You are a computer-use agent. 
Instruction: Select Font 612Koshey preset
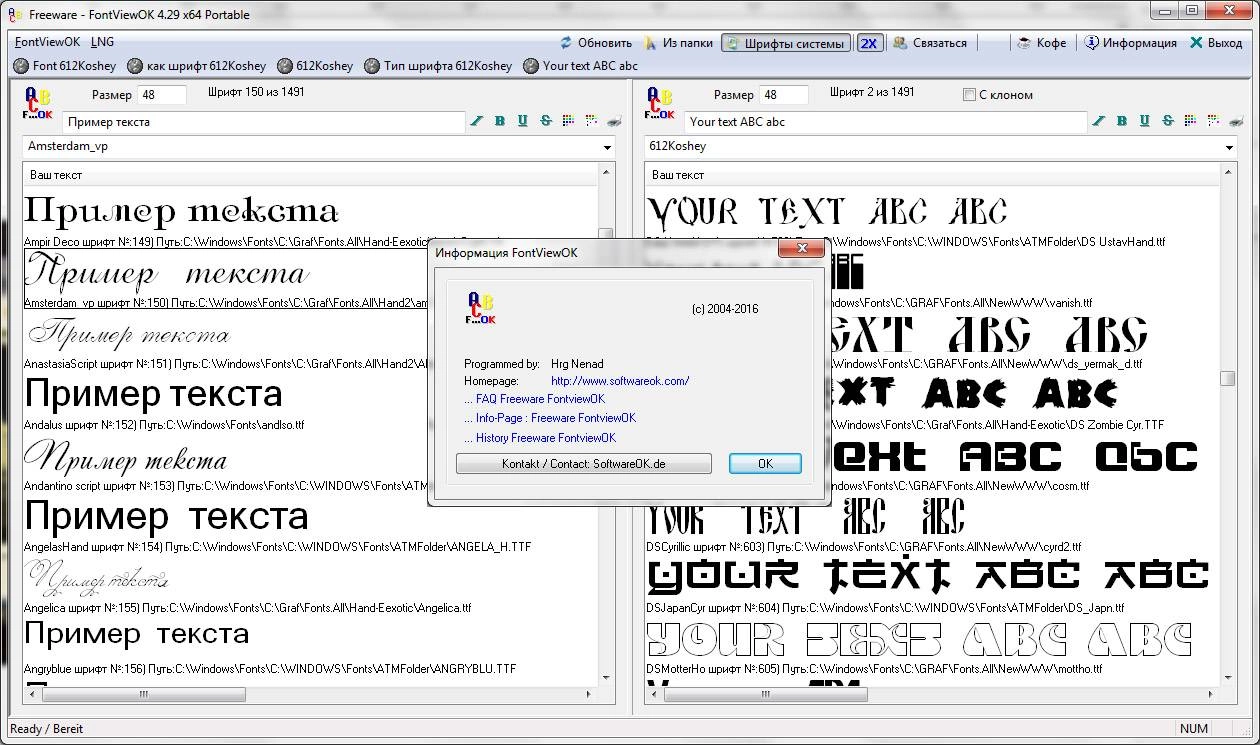[64, 66]
